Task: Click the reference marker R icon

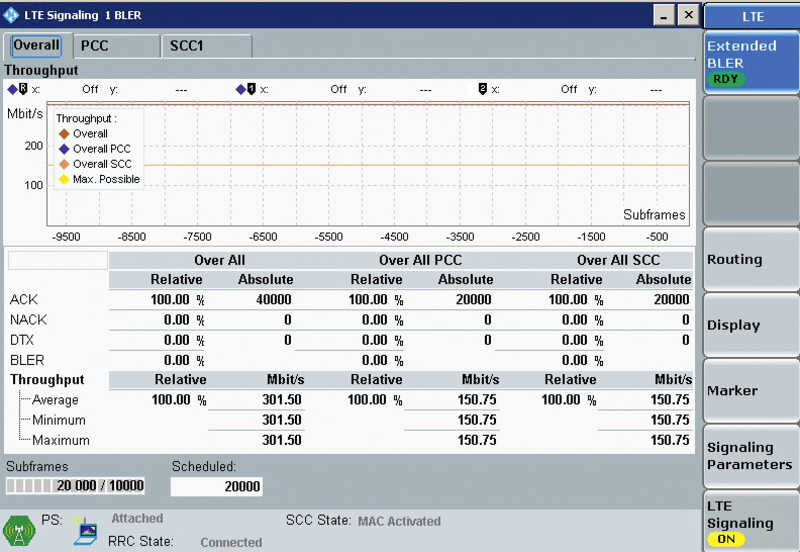Action: (x=23, y=89)
